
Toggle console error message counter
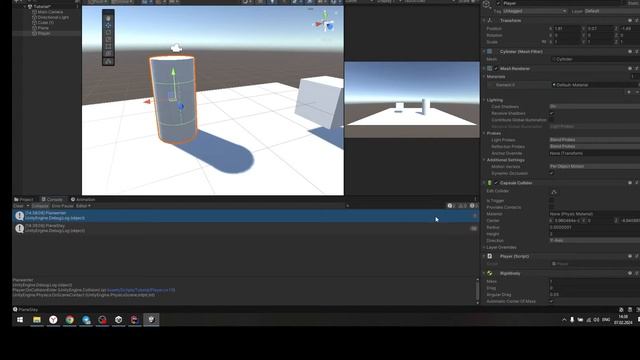coord(473,206)
